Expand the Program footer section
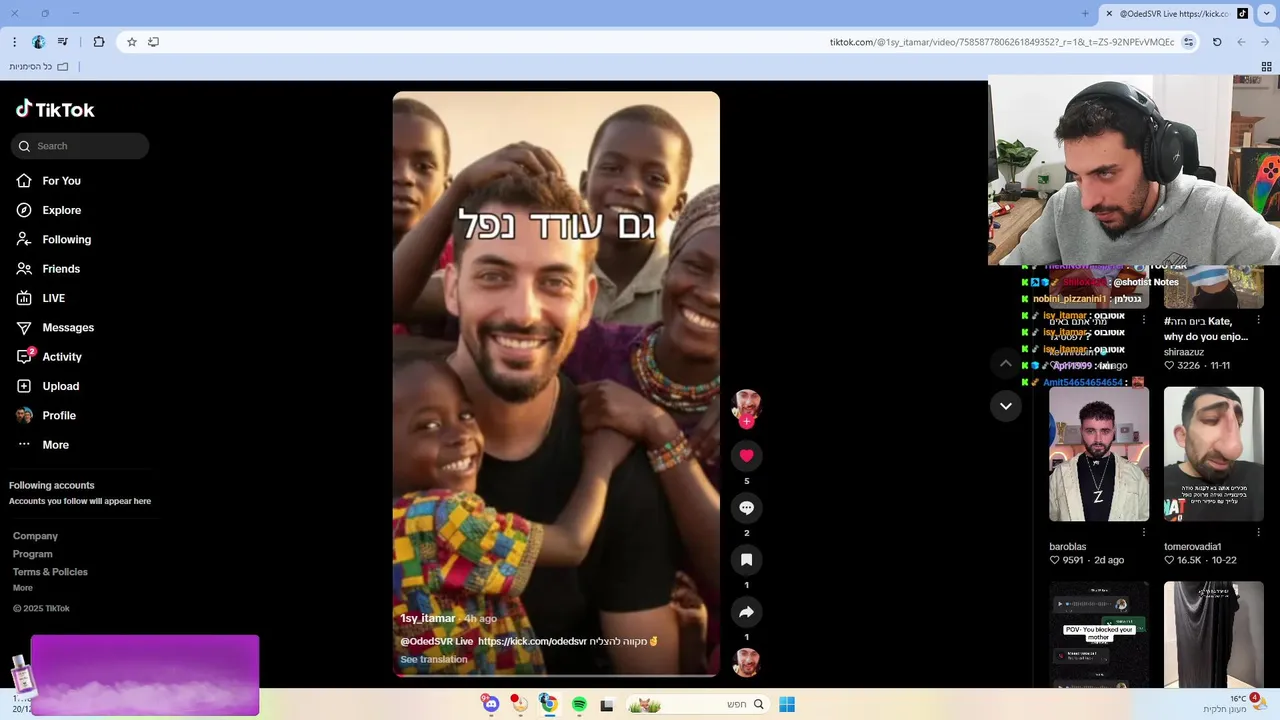 tap(32, 554)
